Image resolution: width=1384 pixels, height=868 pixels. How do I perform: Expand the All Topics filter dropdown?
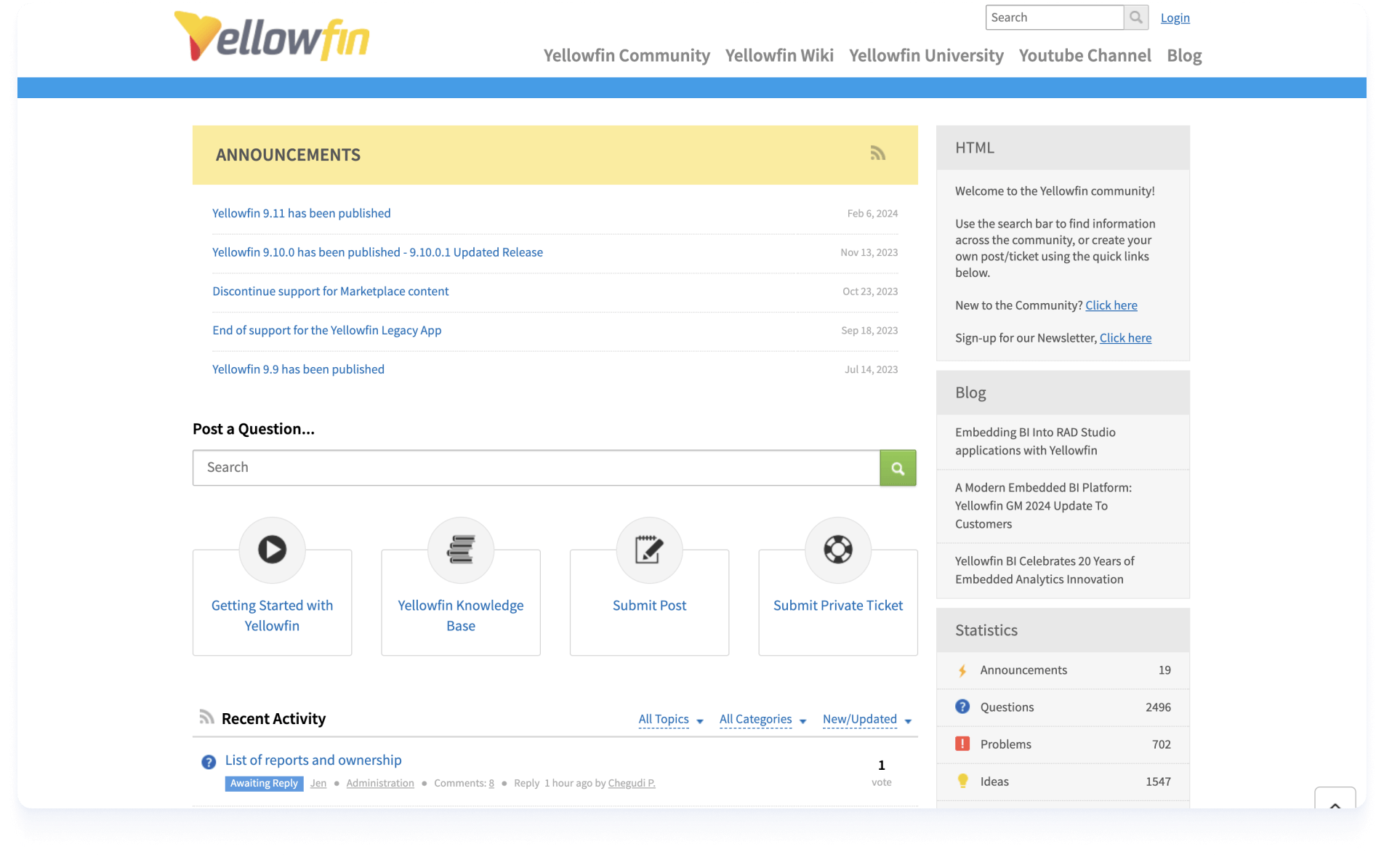(x=670, y=719)
